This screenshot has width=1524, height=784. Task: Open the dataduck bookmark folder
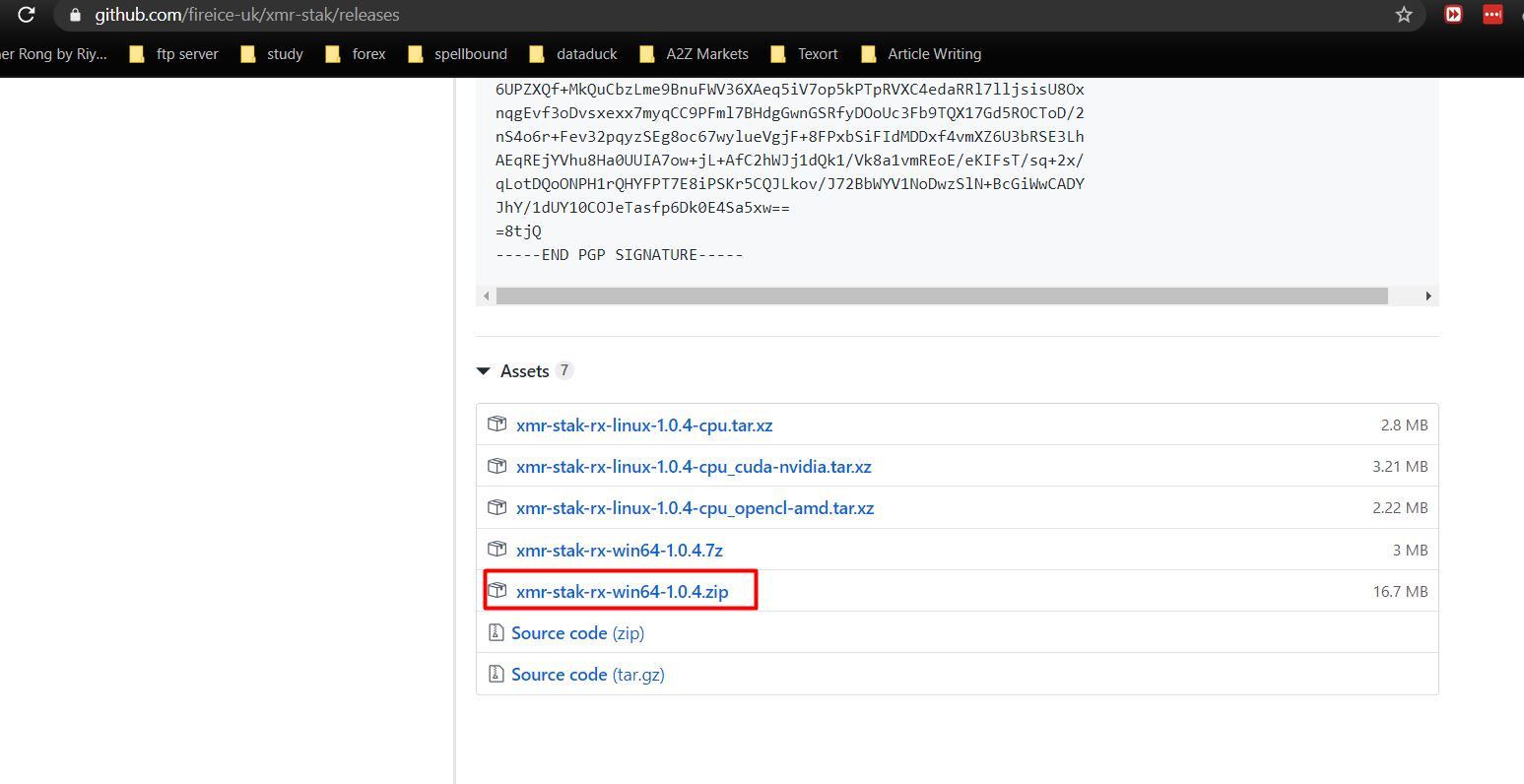573,54
